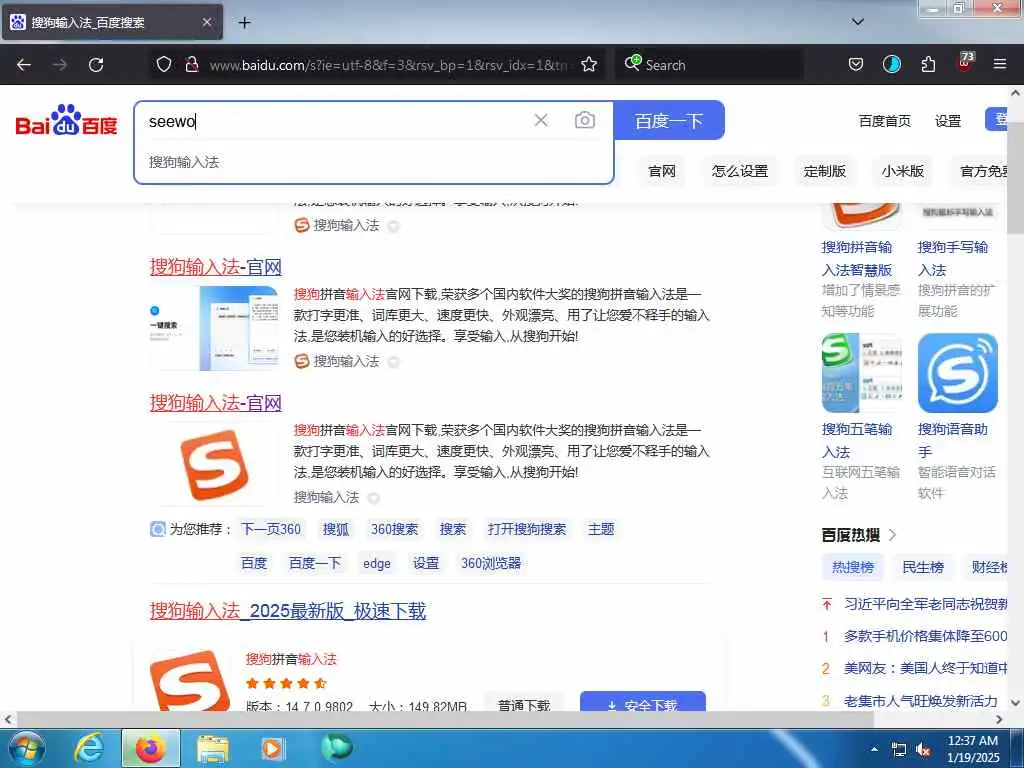
Task: Click the muted volume speaker tray icon
Action: (x=923, y=750)
